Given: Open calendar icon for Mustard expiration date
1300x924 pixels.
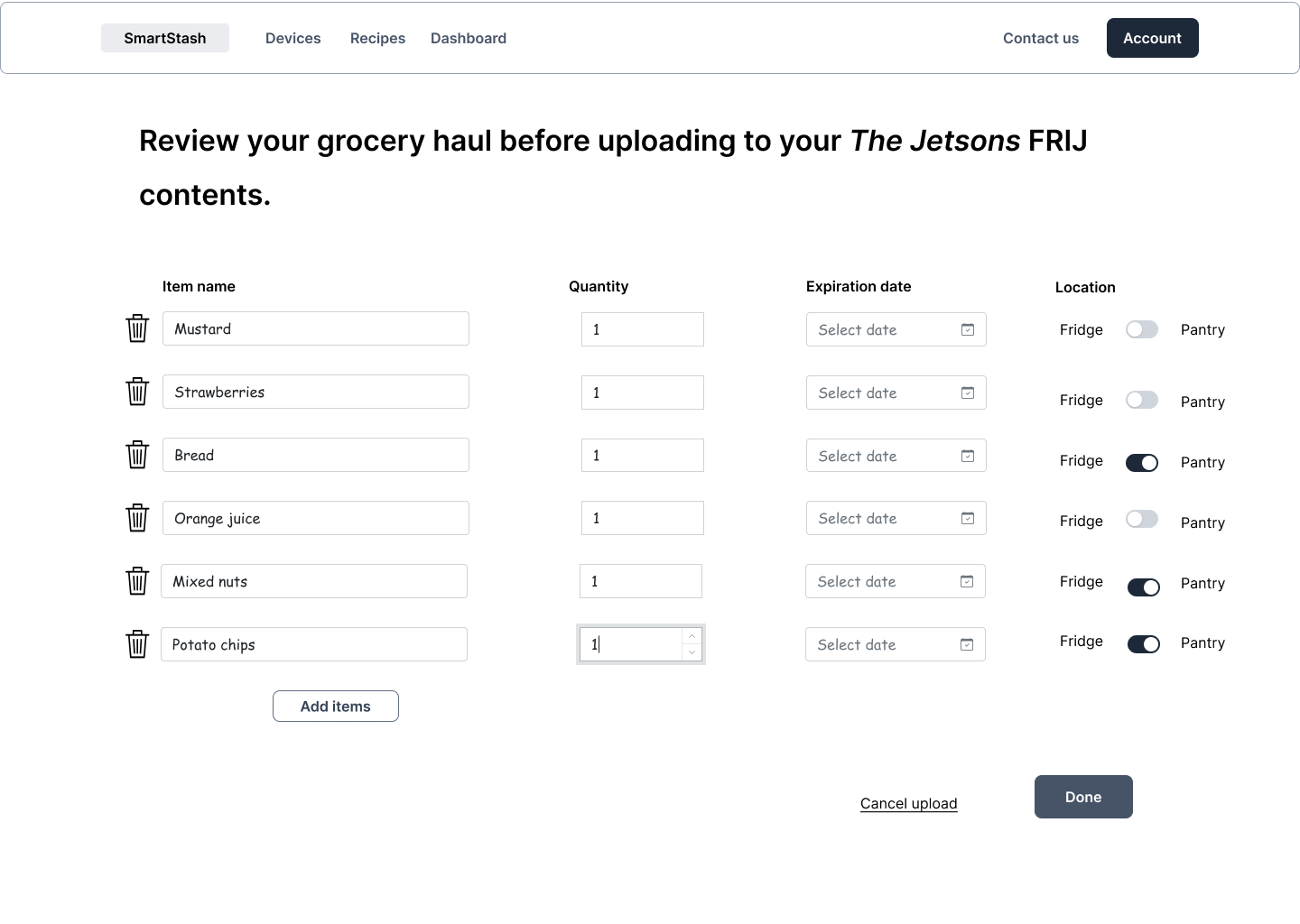Looking at the screenshot, I should tap(967, 329).
